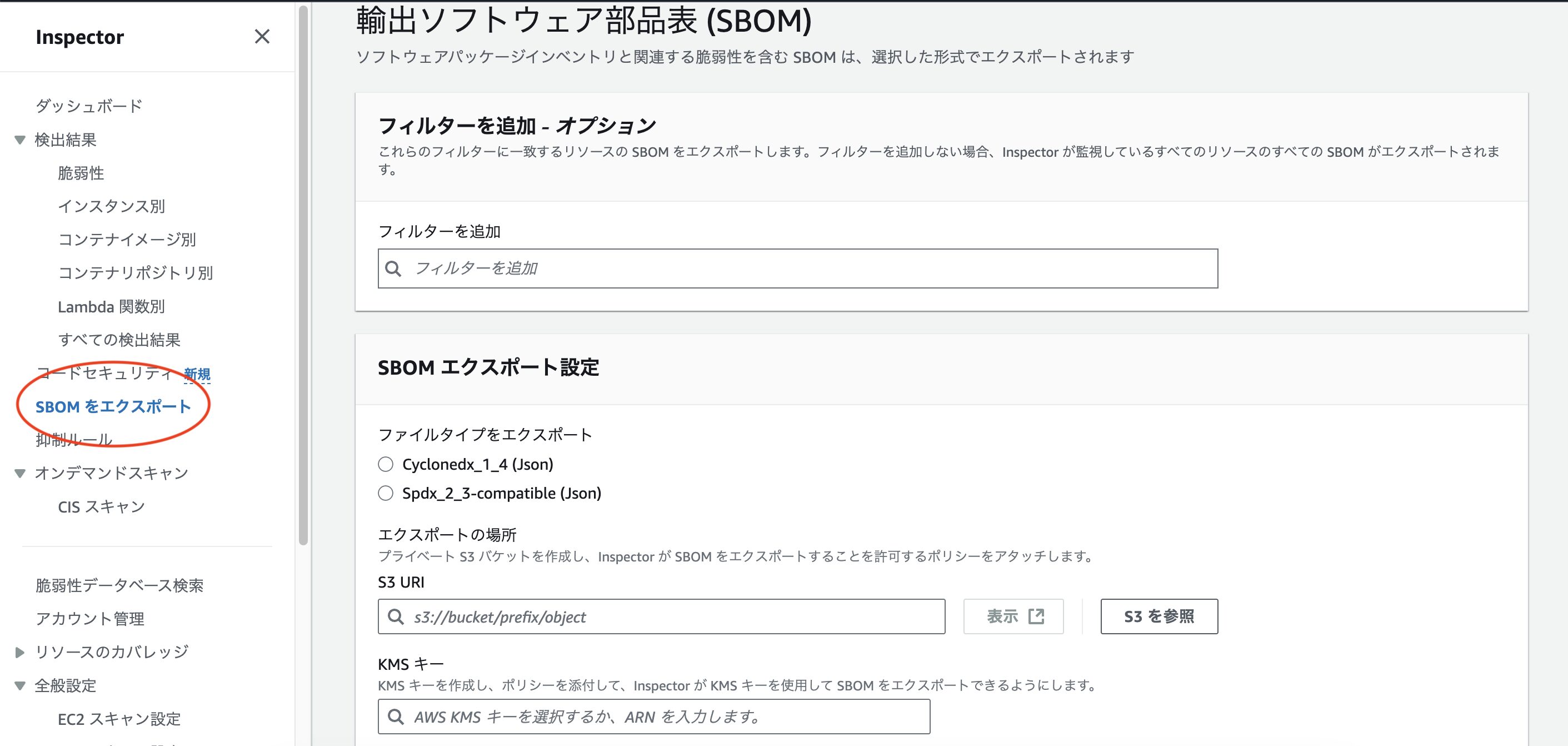Click the 表示 button
Screen dimensions: 1568x746
pyautogui.click(x=1013, y=617)
